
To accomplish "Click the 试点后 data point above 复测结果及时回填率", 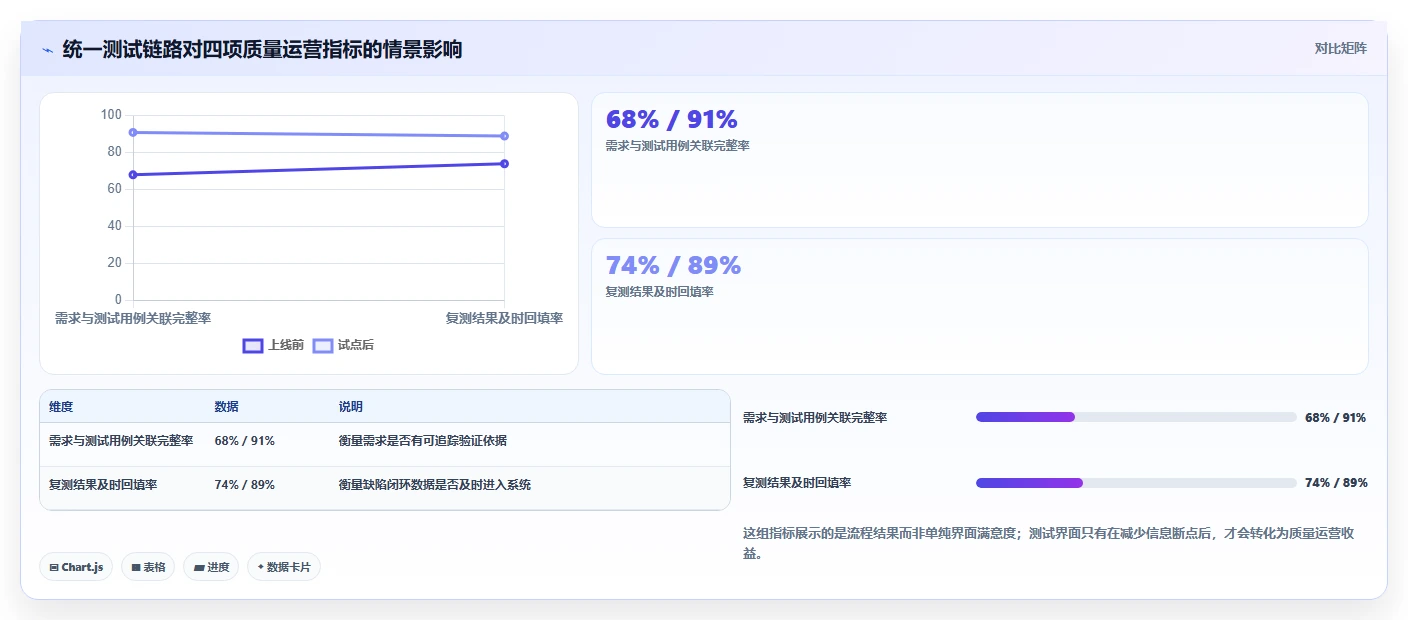I will (504, 136).
